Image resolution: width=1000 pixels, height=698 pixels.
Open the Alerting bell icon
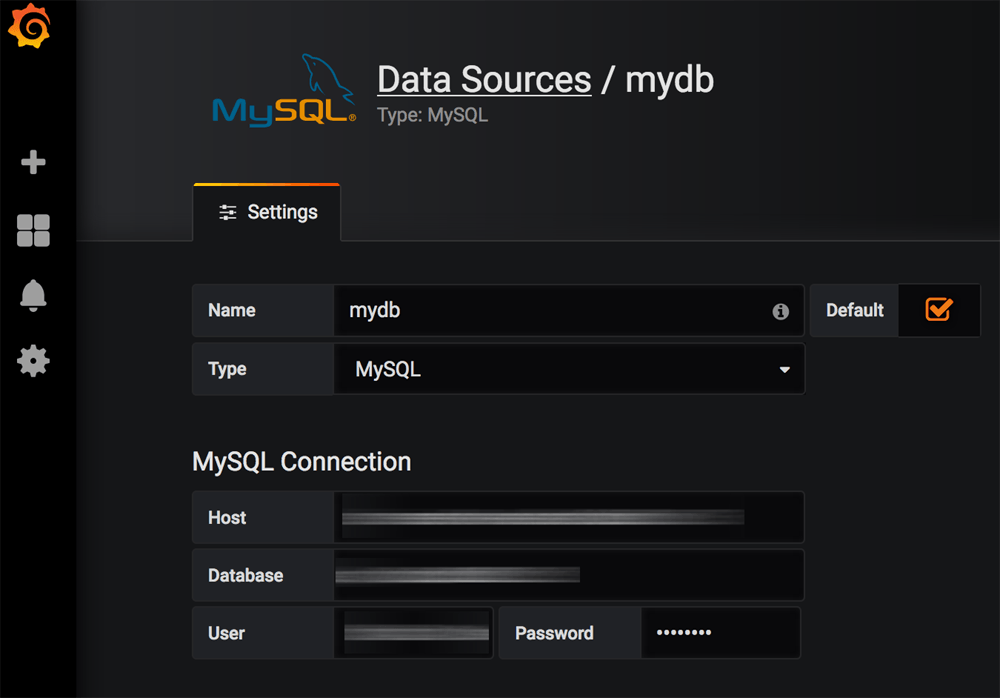[33, 295]
